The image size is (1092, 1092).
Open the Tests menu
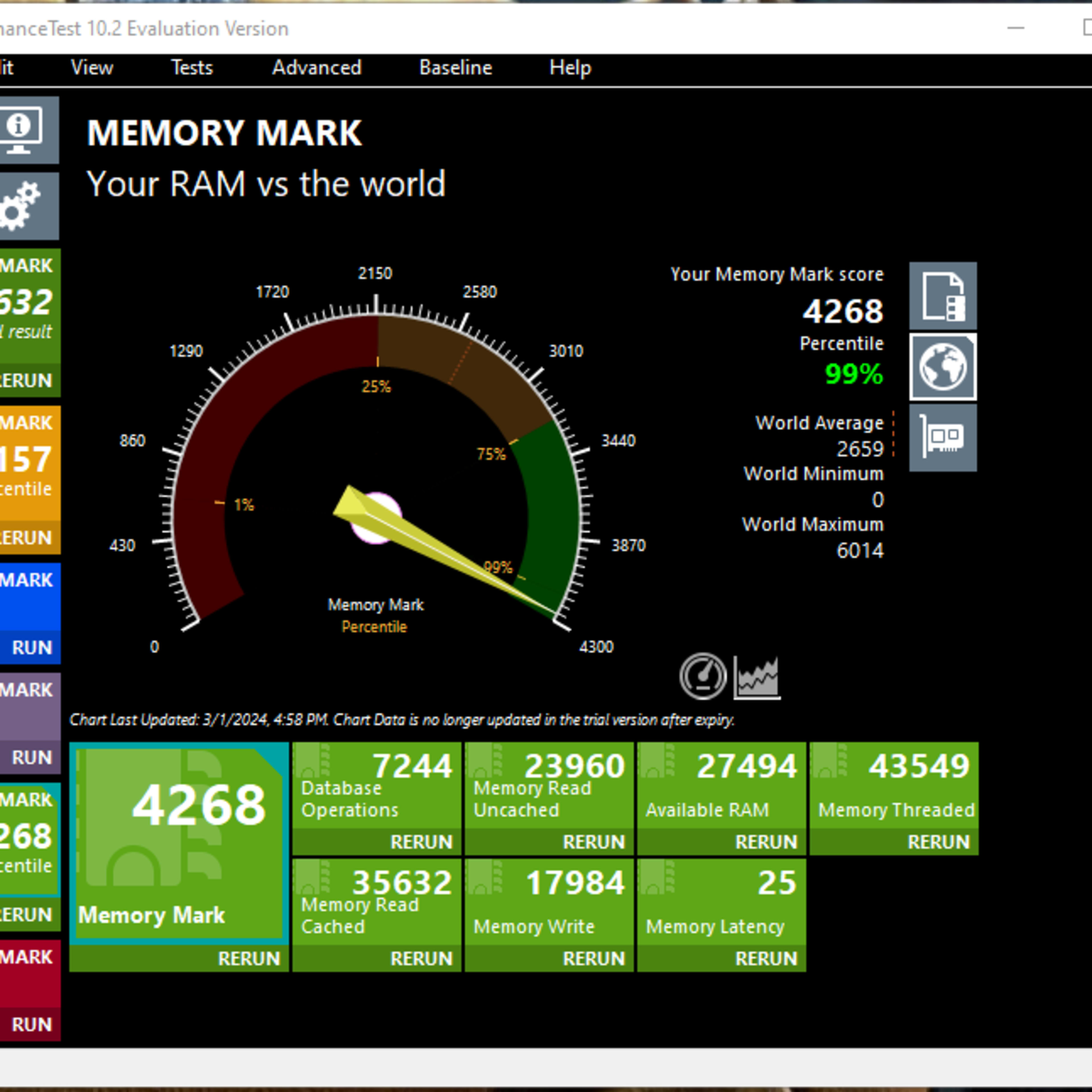tap(192, 68)
